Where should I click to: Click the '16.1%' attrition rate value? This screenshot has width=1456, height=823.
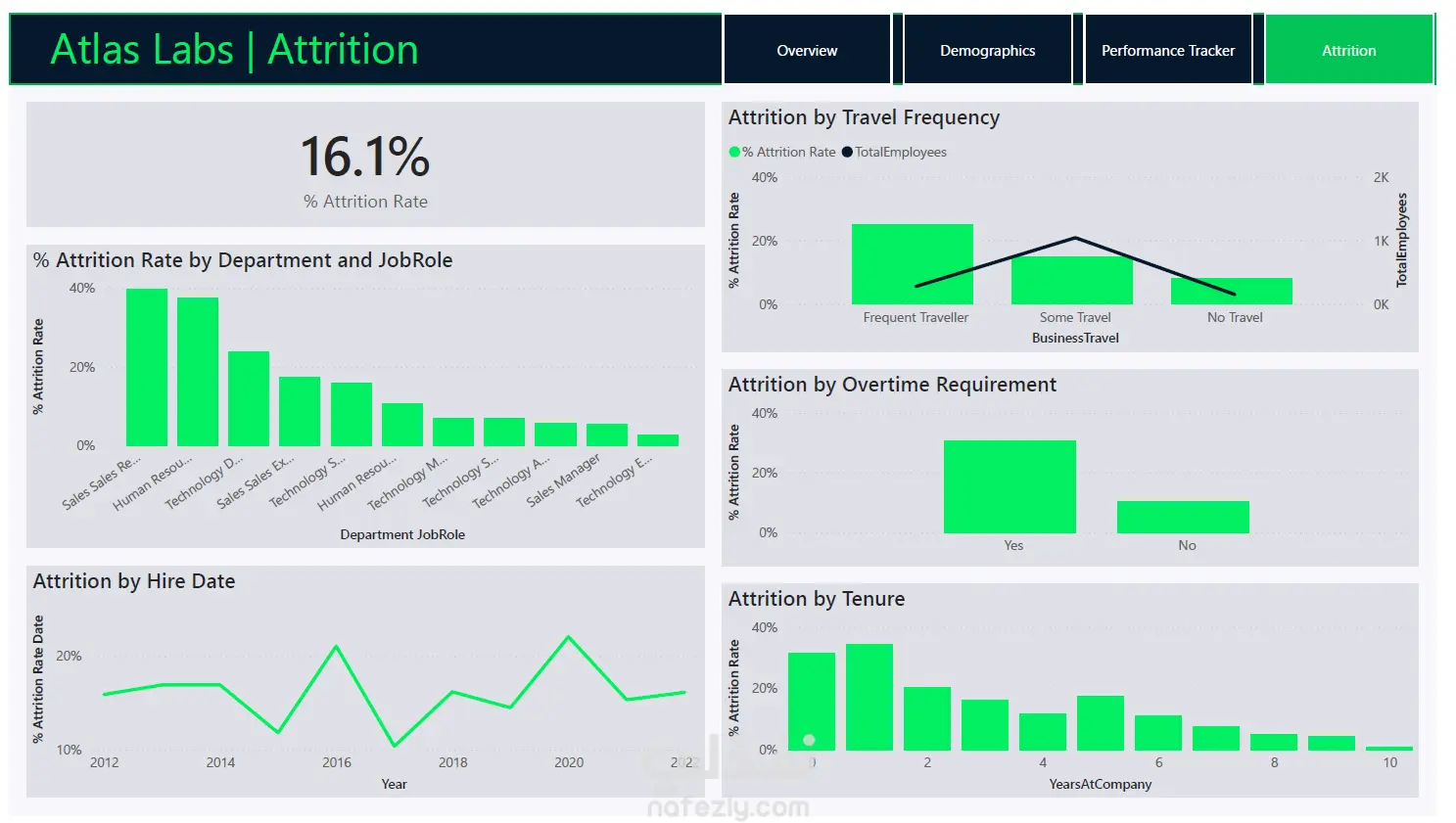pos(365,157)
